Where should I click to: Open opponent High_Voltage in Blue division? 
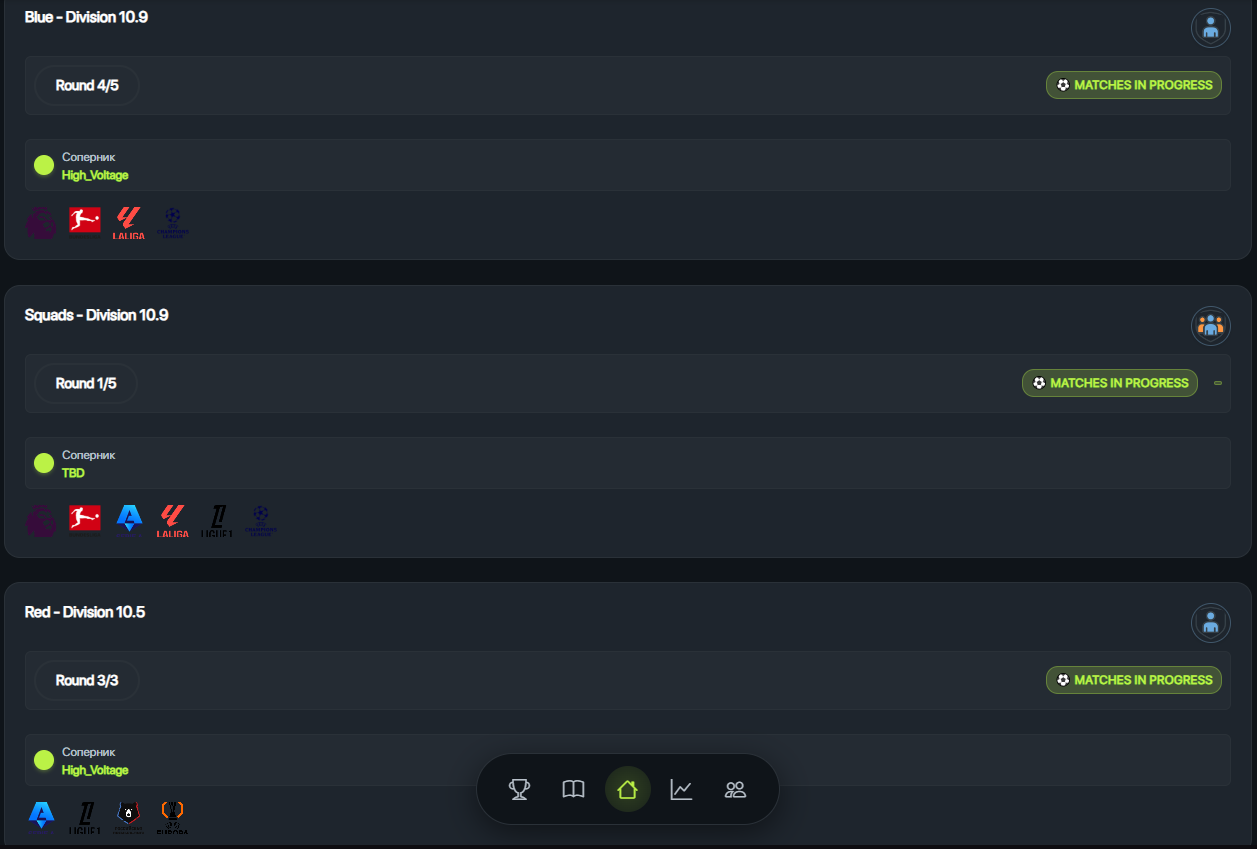pos(95,176)
